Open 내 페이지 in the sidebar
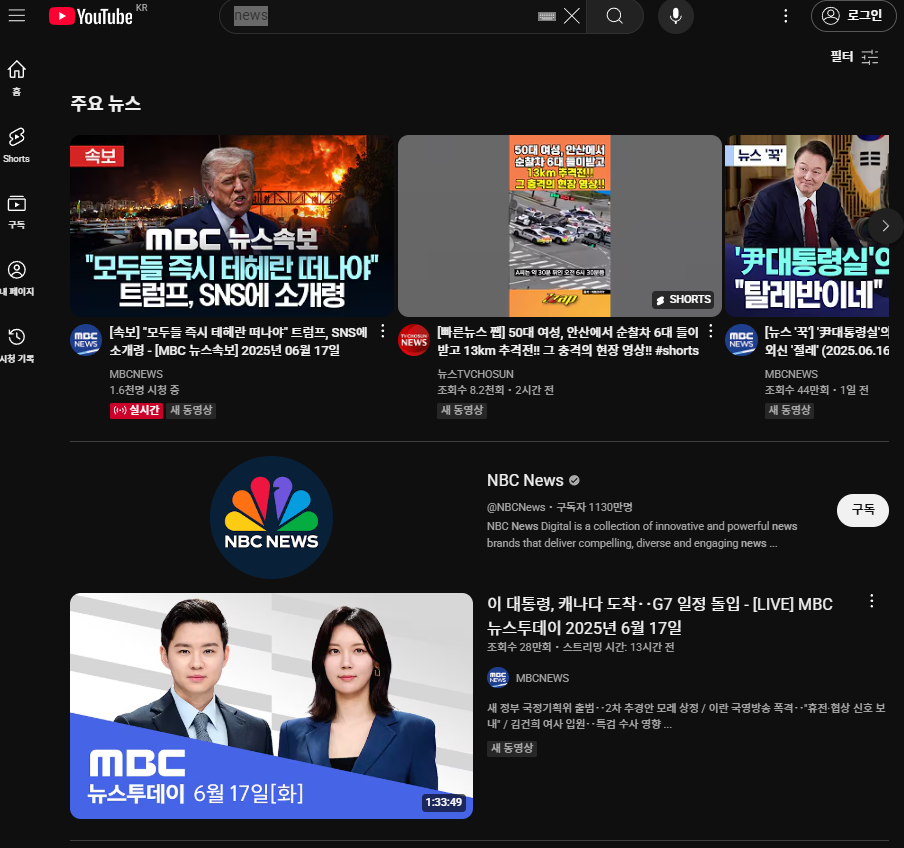This screenshot has height=848, width=904. [17, 278]
